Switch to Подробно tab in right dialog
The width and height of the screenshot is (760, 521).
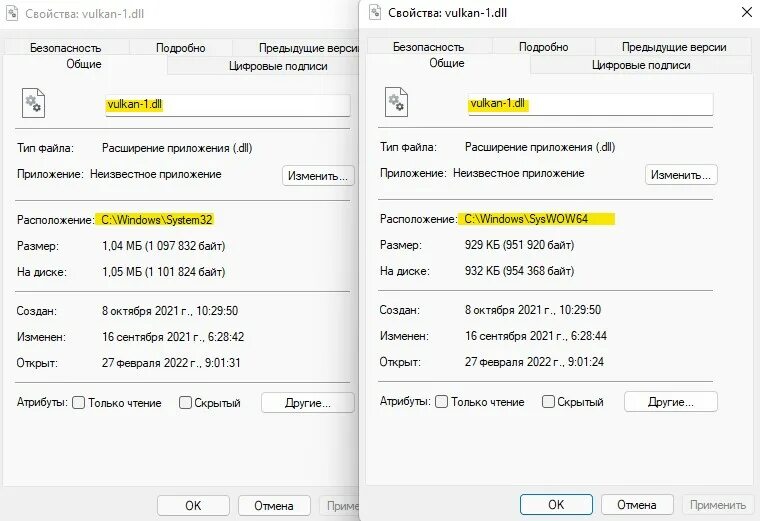tap(544, 47)
